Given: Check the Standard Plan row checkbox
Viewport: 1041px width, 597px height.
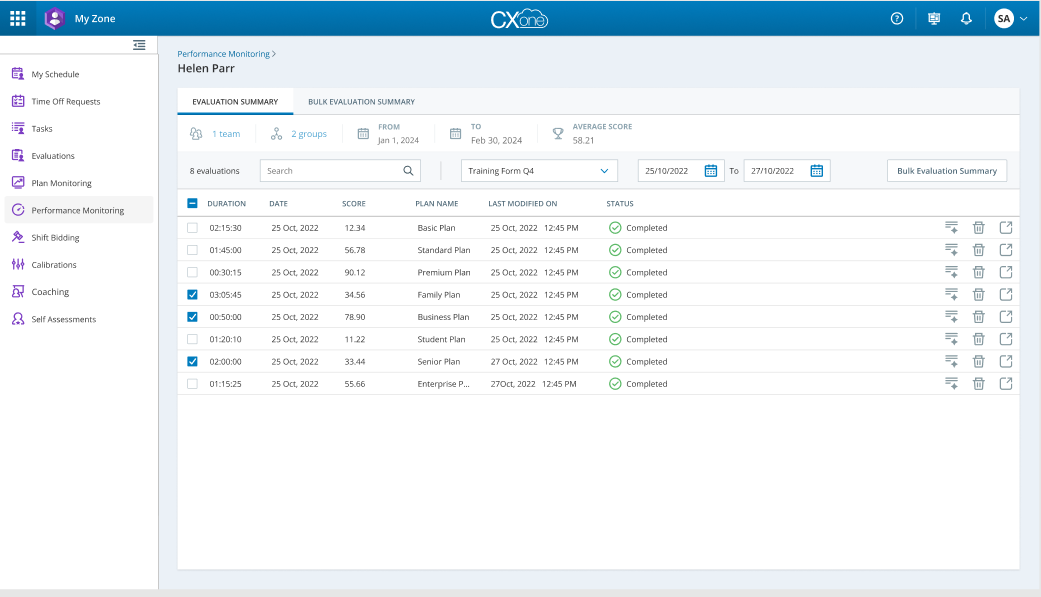Looking at the screenshot, I should point(193,250).
